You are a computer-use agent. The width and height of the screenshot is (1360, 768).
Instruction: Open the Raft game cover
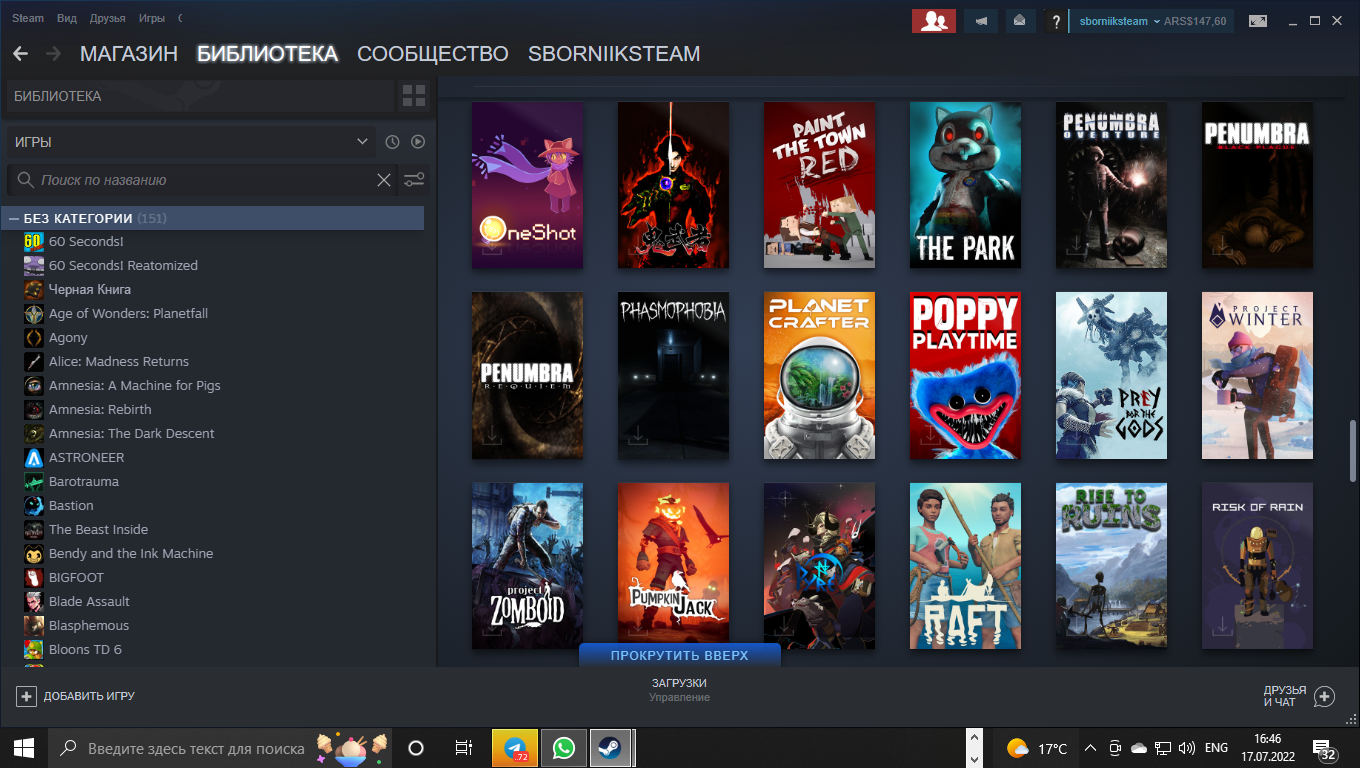(965, 566)
